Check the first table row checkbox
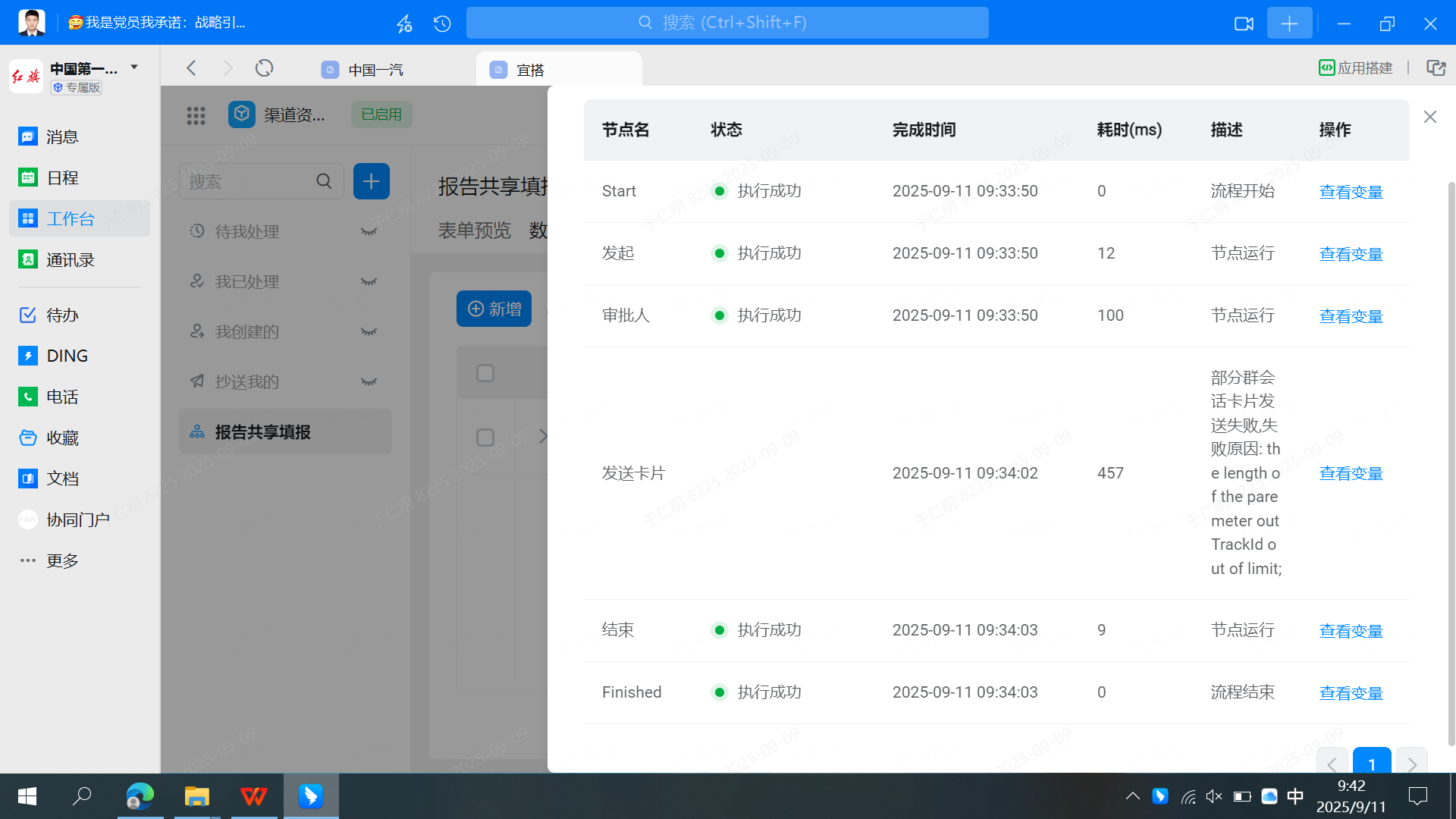Screen dimensions: 1456x819 (485, 438)
